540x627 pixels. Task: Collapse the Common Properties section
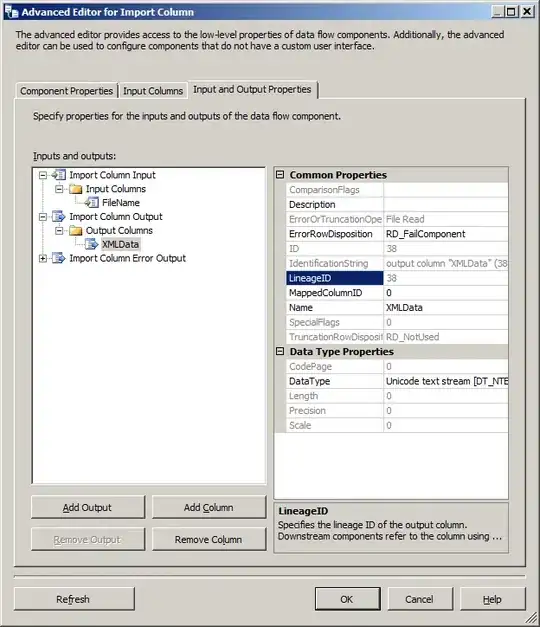point(280,175)
